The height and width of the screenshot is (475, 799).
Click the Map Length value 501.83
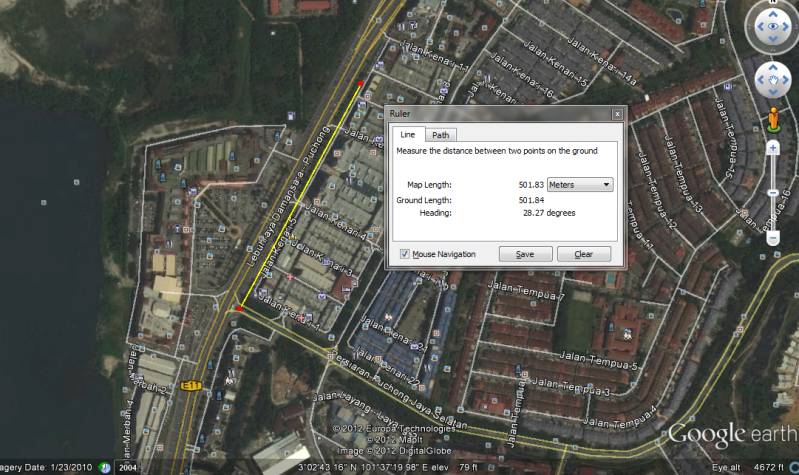(x=531, y=185)
